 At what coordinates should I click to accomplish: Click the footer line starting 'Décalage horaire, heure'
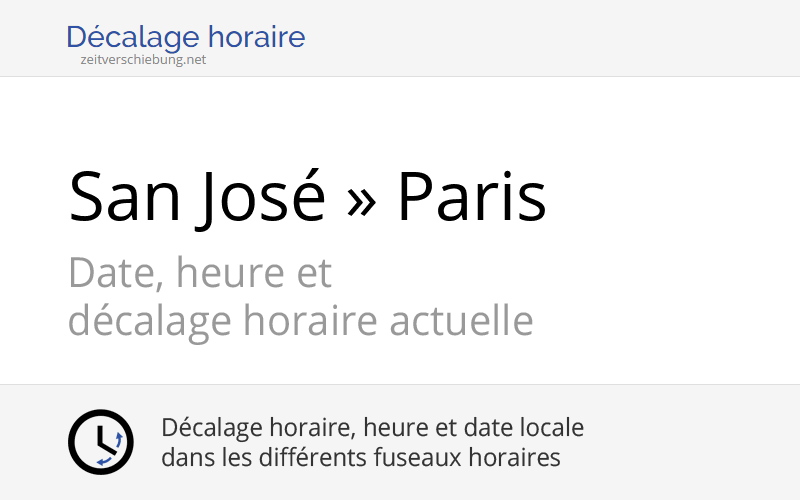[x=372, y=428]
